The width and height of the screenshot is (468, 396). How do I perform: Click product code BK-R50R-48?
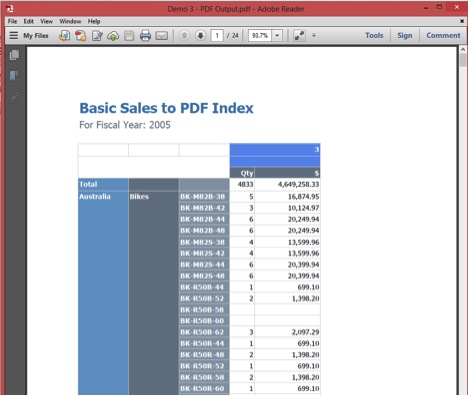tap(202, 355)
